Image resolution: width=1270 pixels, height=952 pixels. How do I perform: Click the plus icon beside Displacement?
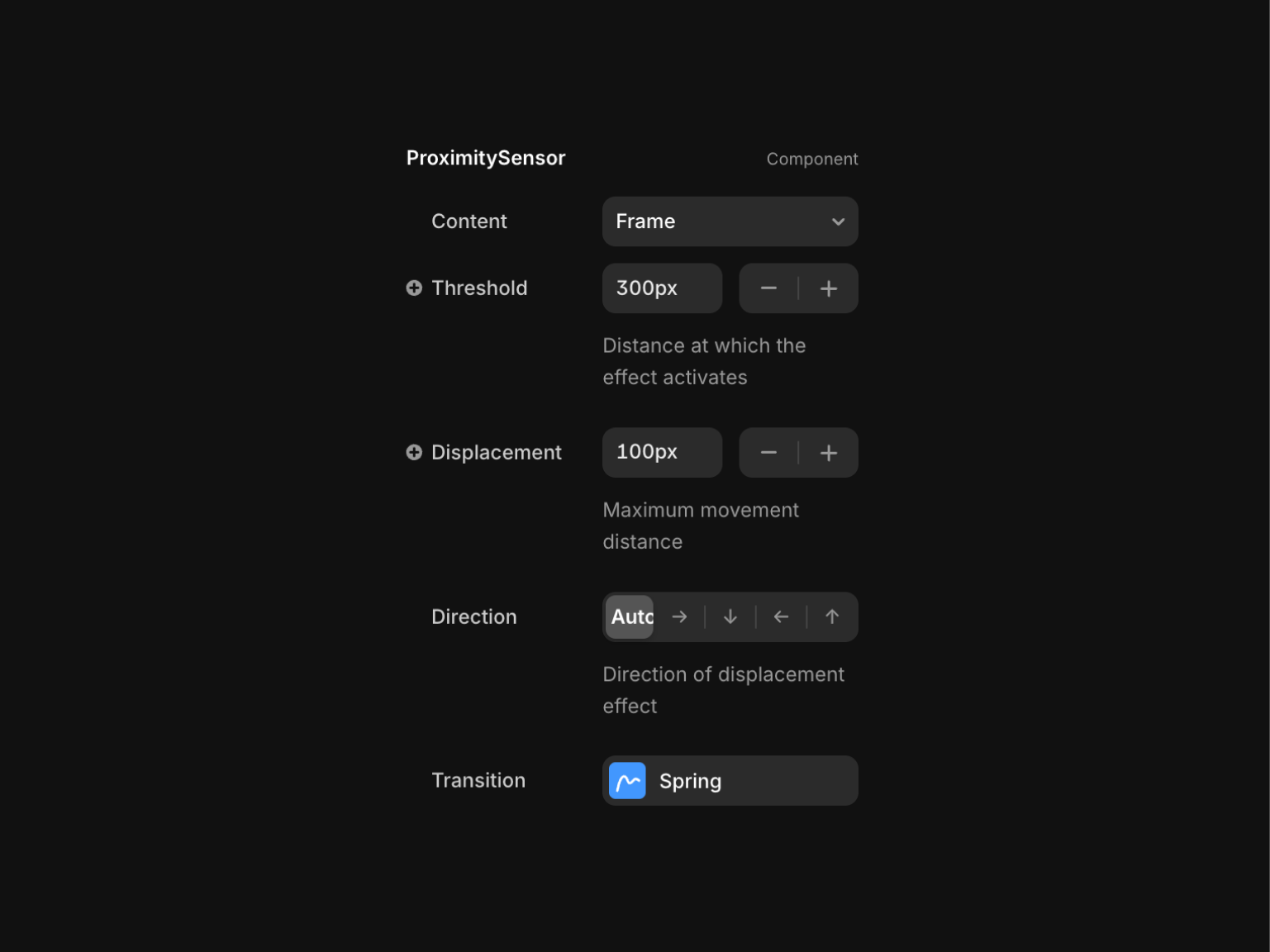[414, 452]
